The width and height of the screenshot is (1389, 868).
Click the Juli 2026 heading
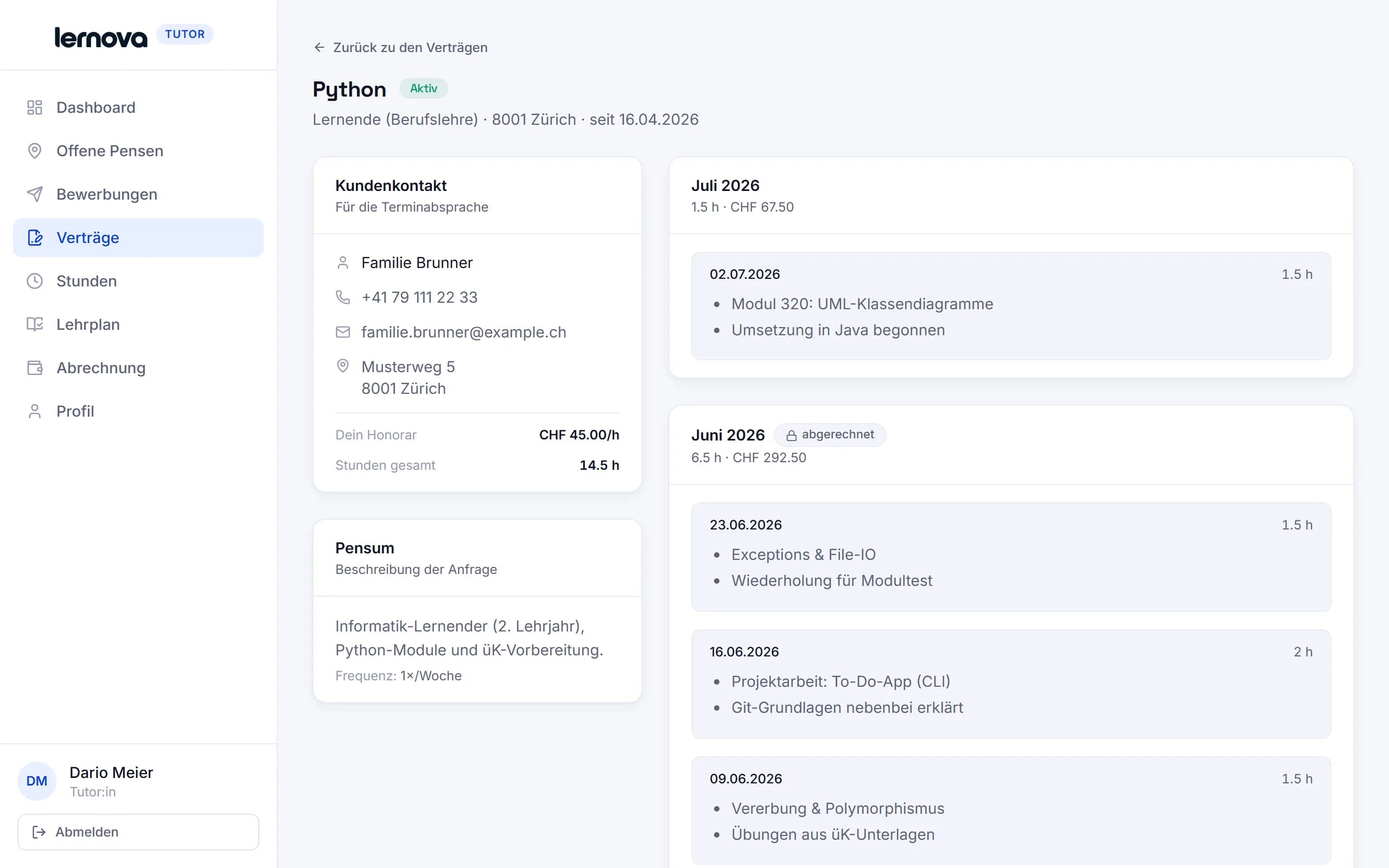(x=725, y=186)
